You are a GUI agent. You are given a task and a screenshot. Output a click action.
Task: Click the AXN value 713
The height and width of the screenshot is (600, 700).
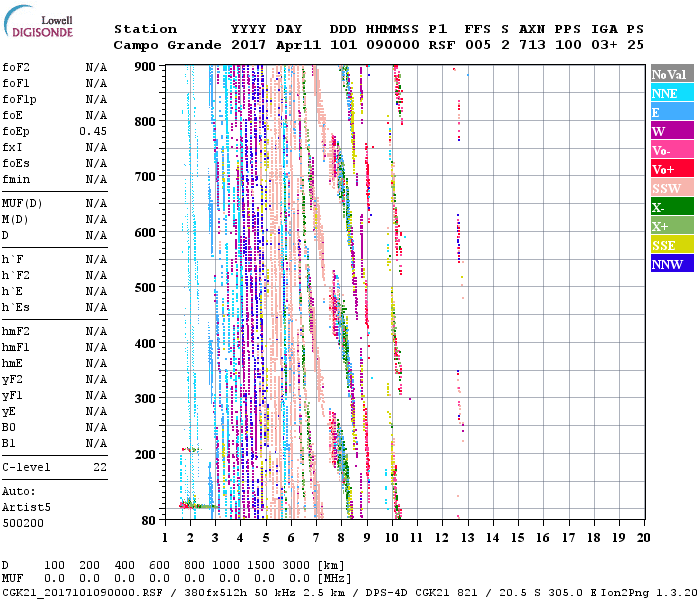pos(533,45)
